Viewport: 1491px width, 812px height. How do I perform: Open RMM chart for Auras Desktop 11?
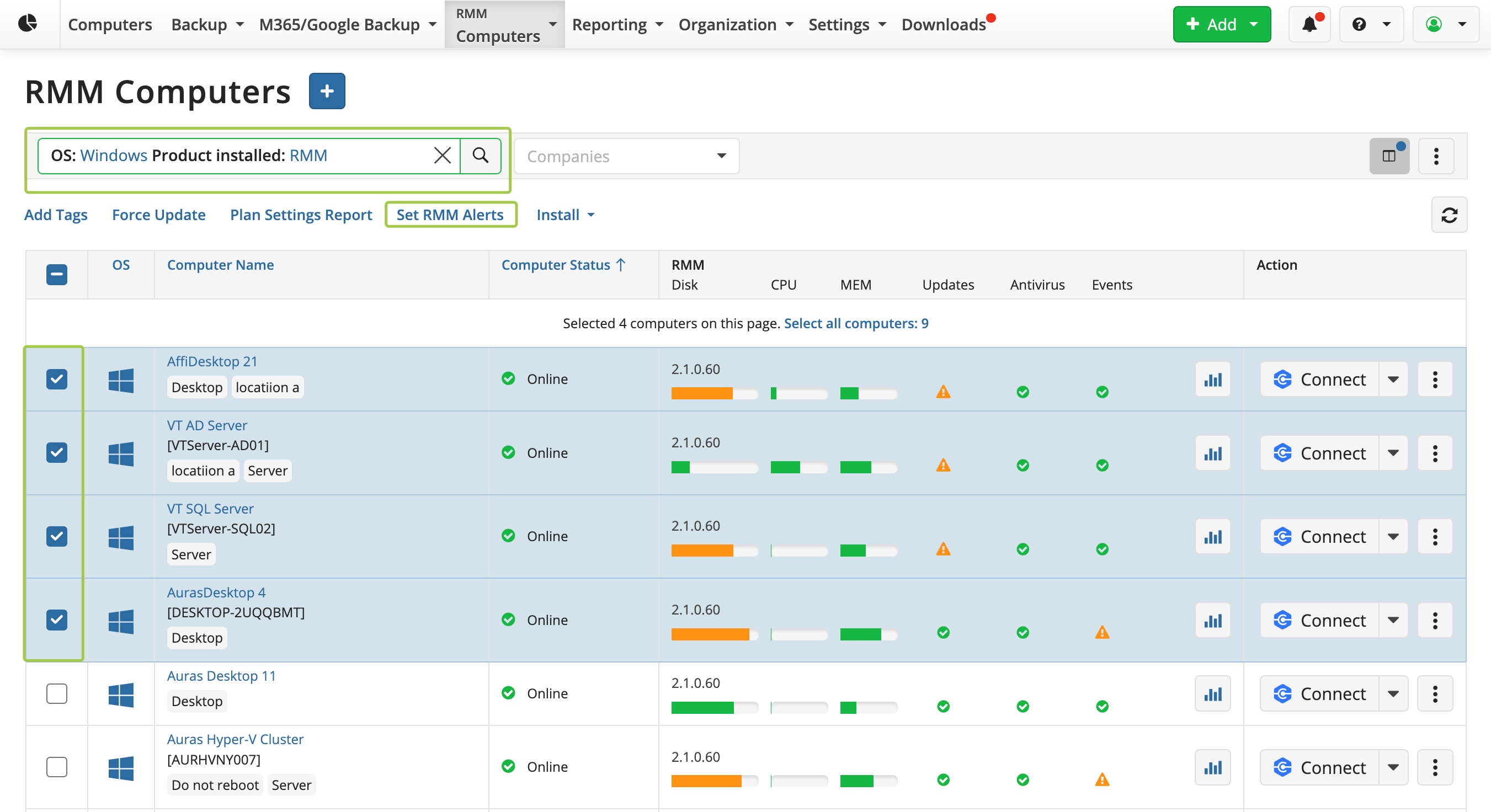tap(1212, 693)
